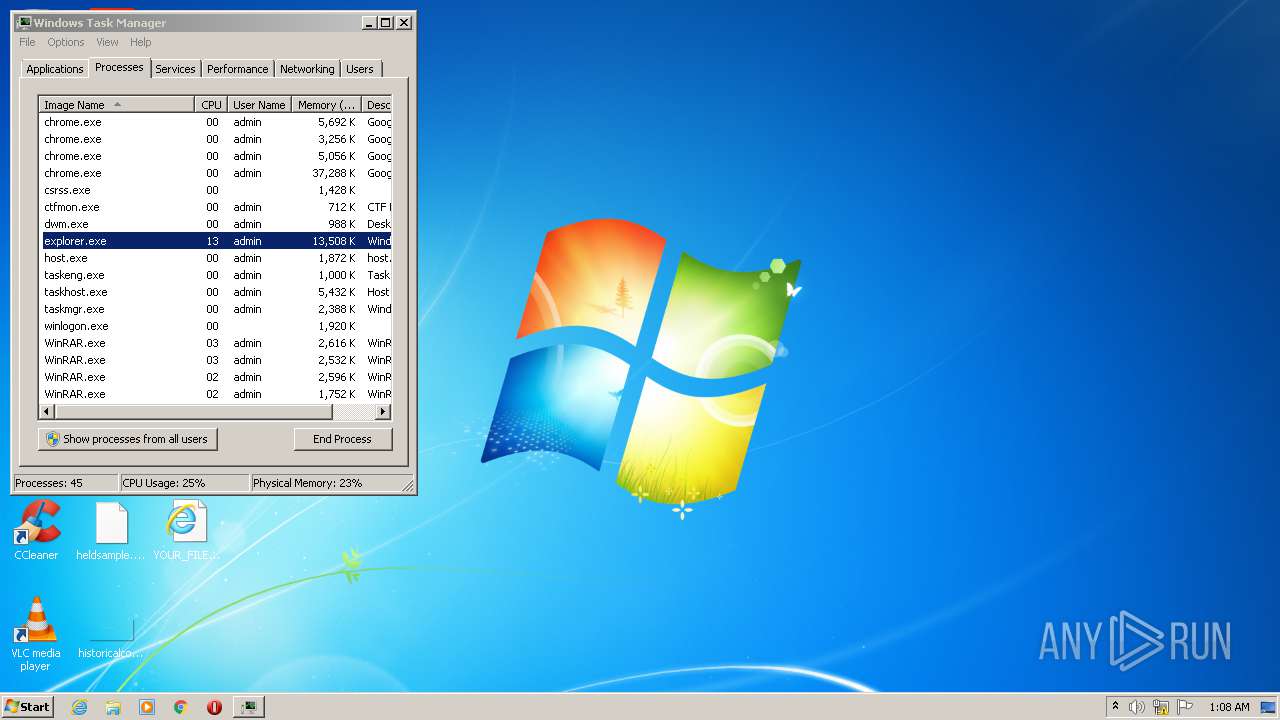Open the network tray icon
The width and height of the screenshot is (1280, 720).
tap(1161, 707)
